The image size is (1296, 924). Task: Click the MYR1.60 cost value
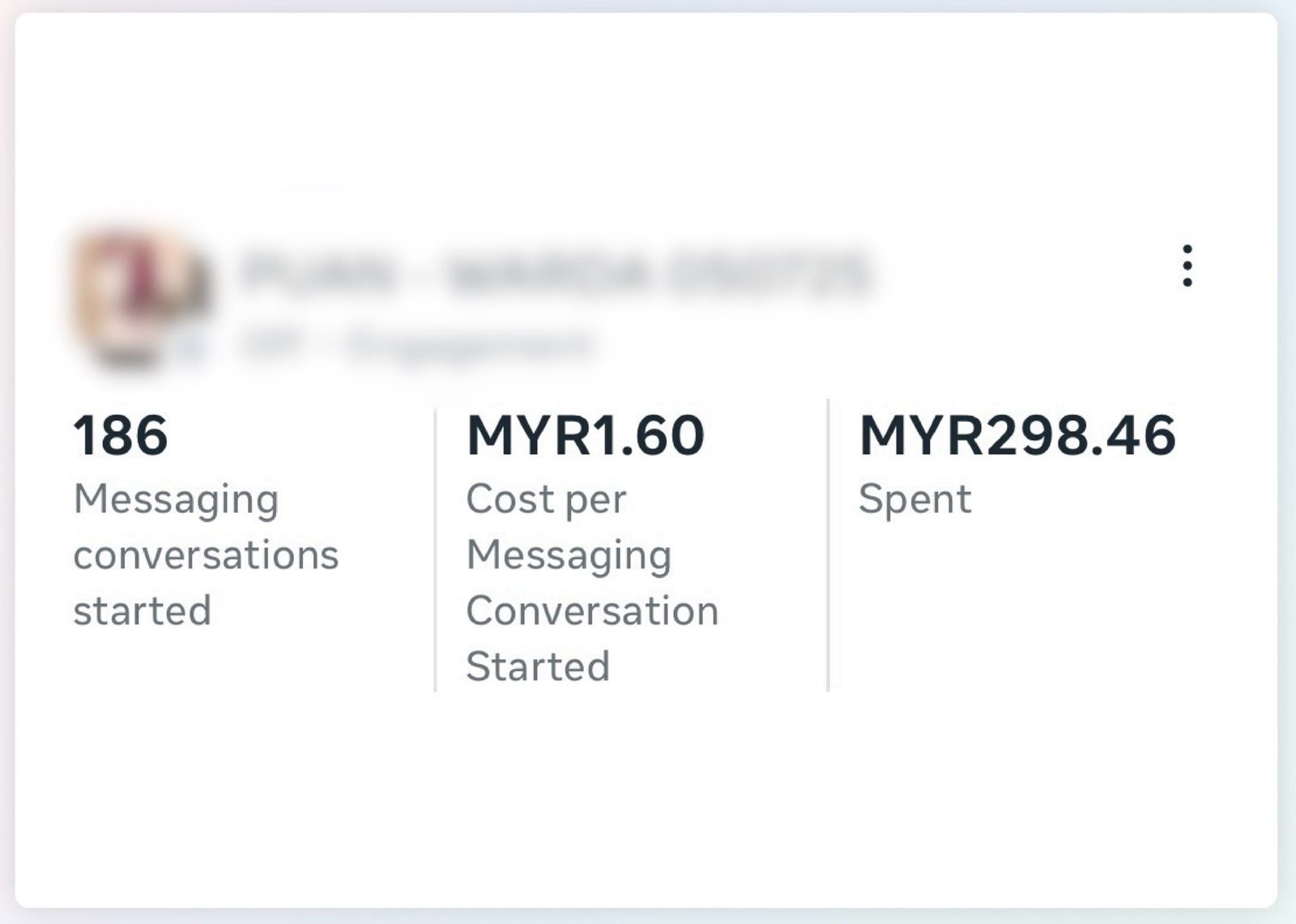point(585,436)
